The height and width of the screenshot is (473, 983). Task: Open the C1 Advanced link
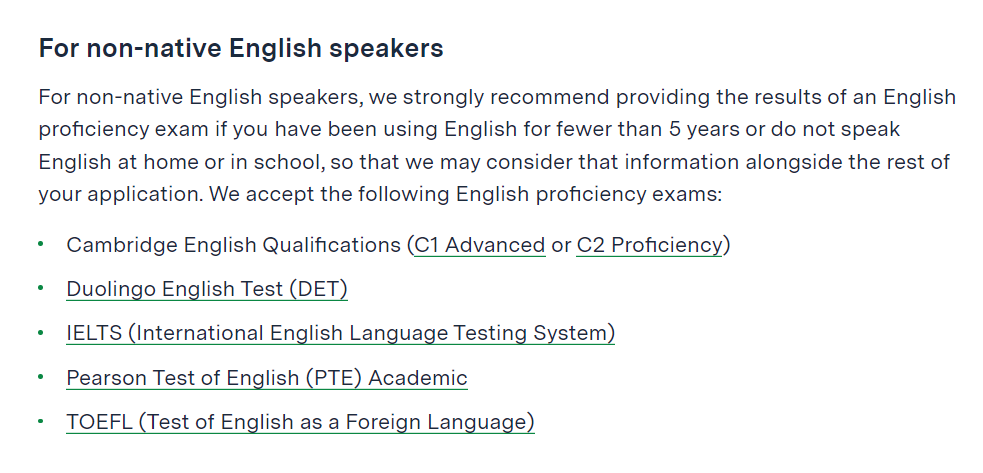tap(480, 245)
